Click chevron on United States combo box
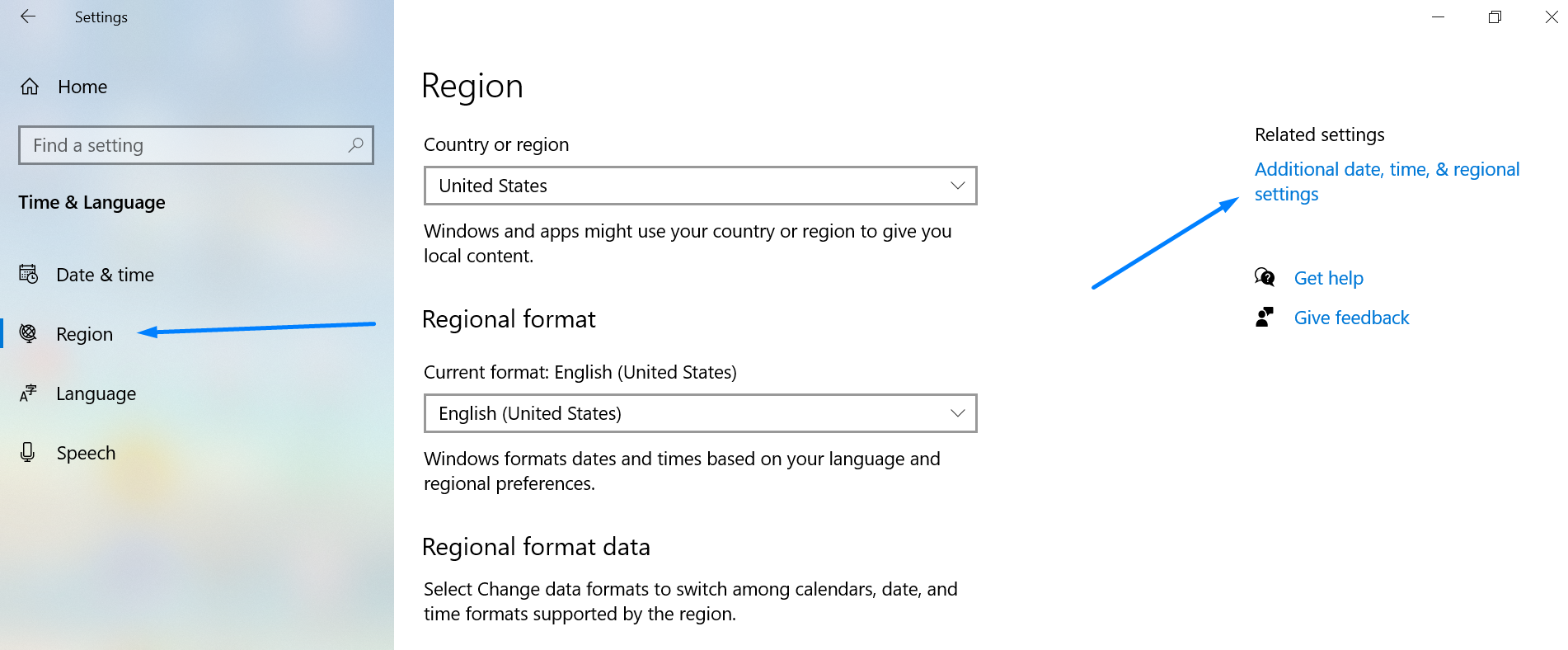1568x650 pixels. [x=957, y=186]
